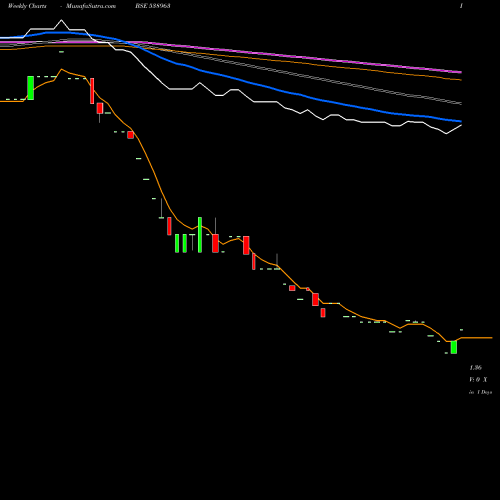This screenshot has height=500, width=500.
Task: Click the last green candle at the chart bottom
Action: 454,347
